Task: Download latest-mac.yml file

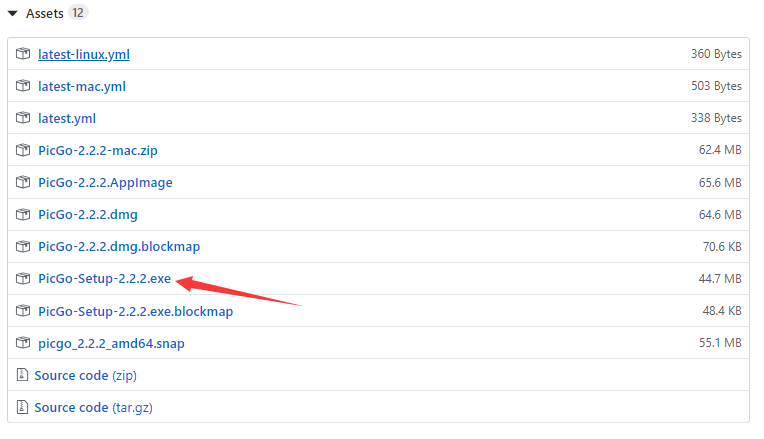Action: point(82,86)
